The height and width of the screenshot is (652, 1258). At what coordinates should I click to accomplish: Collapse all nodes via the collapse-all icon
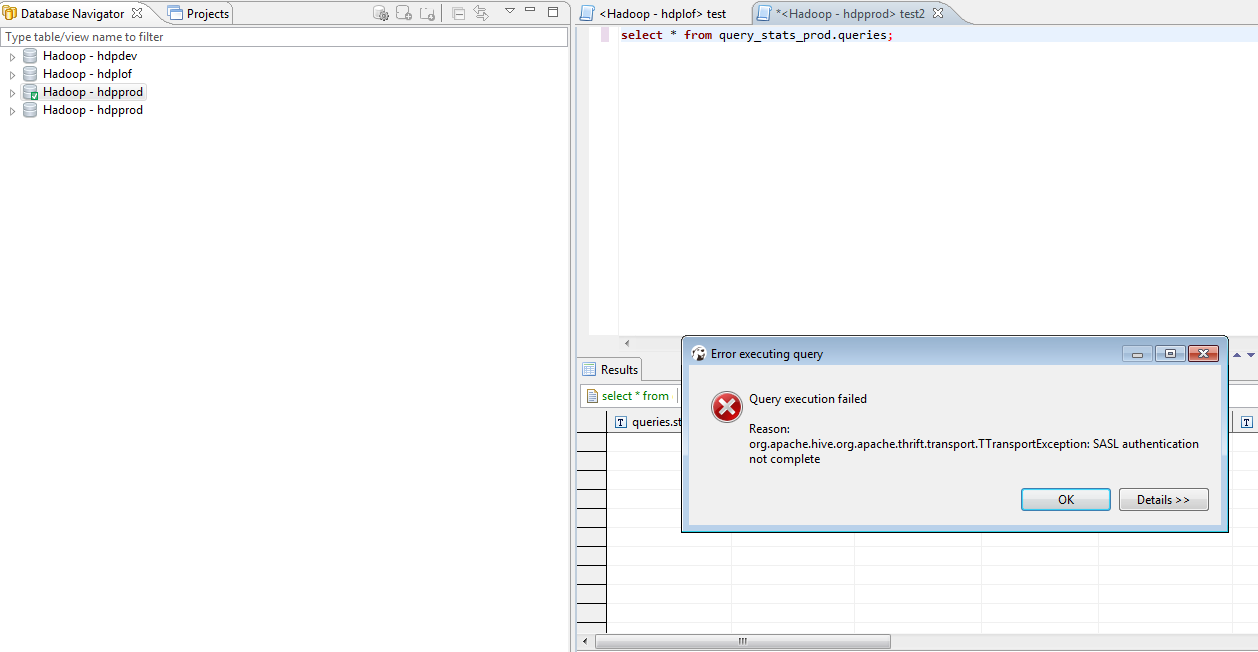click(457, 12)
